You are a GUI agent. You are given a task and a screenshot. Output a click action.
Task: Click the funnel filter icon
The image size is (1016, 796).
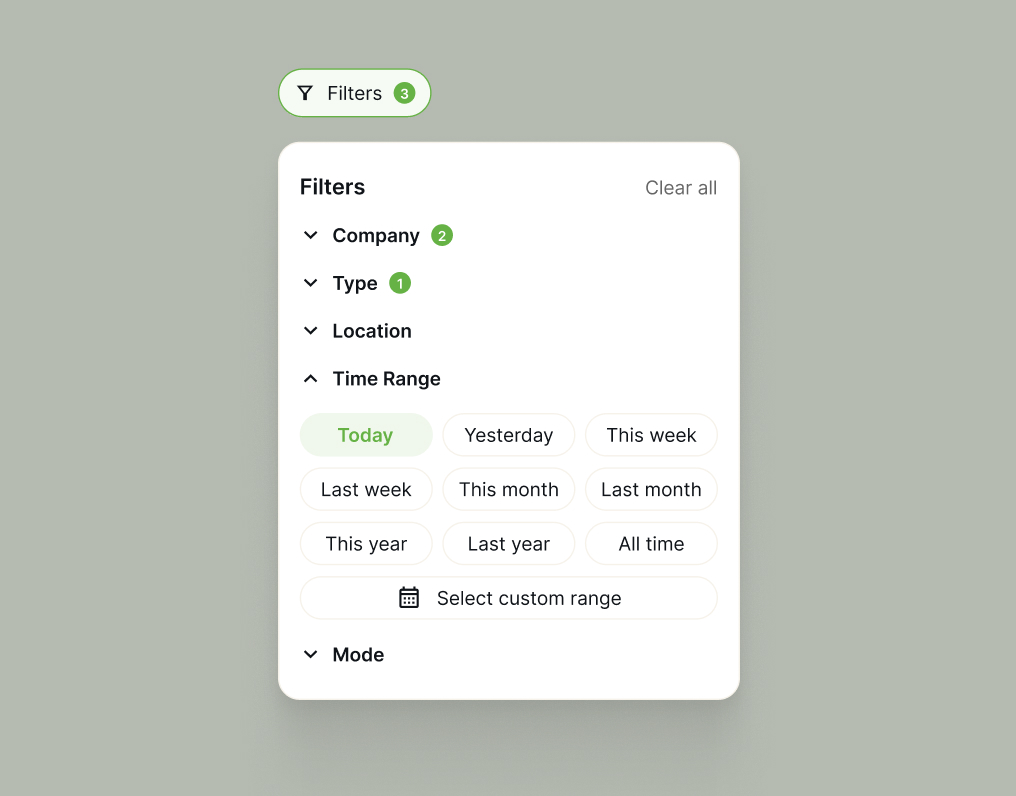tap(305, 93)
